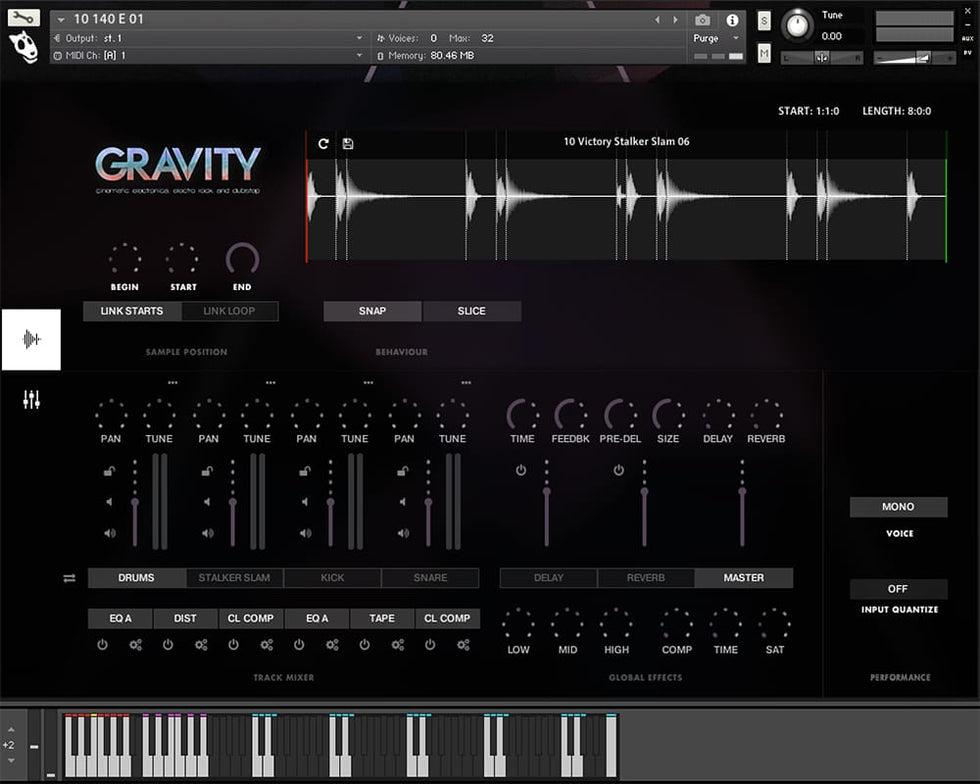
Task: Toggle power button under EQ A
Action: pyautogui.click(x=102, y=645)
